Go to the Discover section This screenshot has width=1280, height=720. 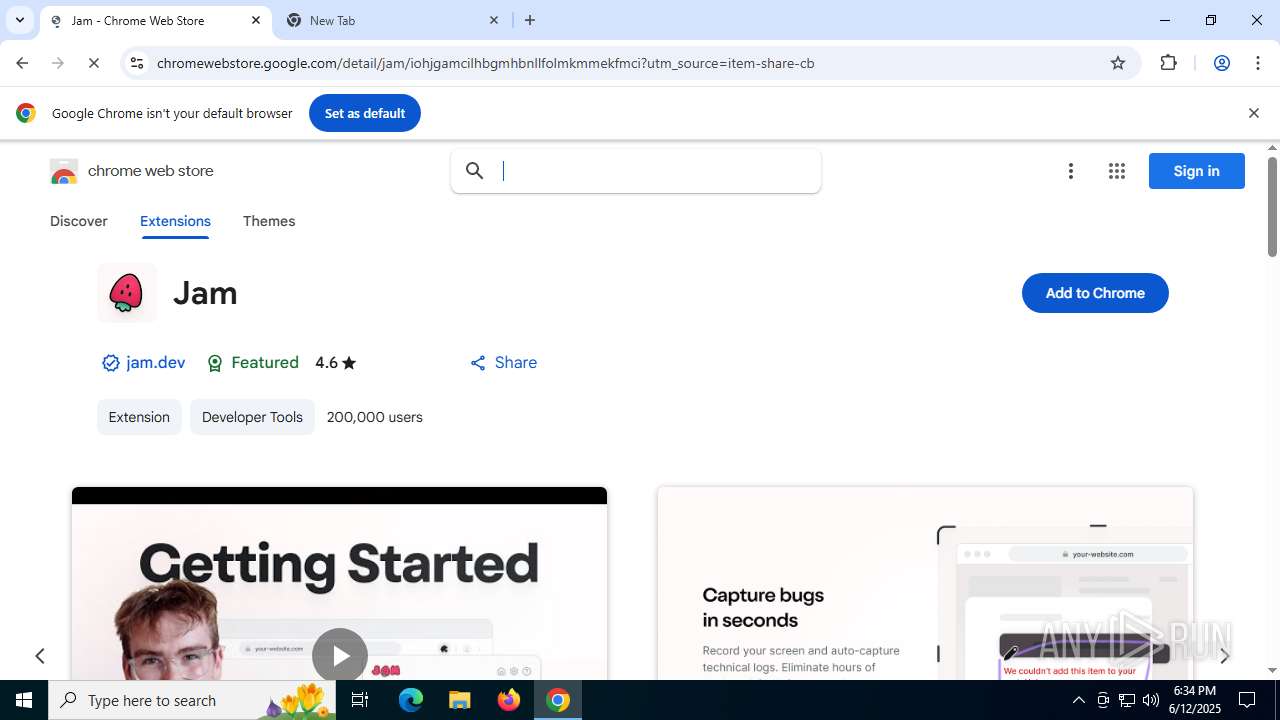[x=79, y=221]
